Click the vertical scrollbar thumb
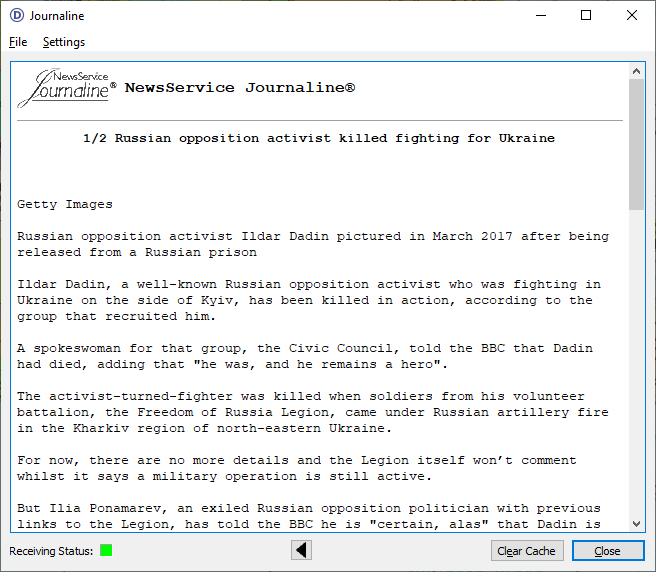 click(636, 145)
